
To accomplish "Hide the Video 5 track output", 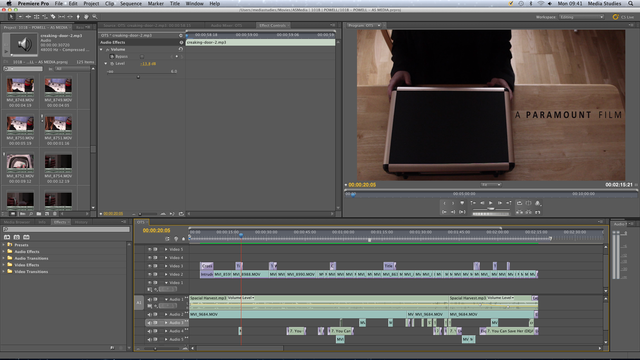I will (149, 249).
